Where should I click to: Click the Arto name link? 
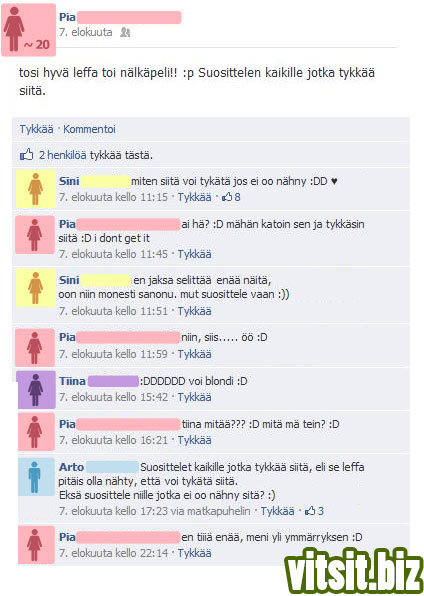pyautogui.click(x=71, y=467)
